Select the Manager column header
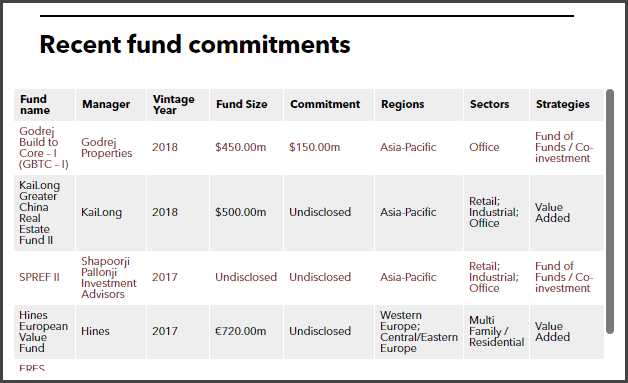Image resolution: width=628 pixels, height=383 pixels. coord(111,105)
